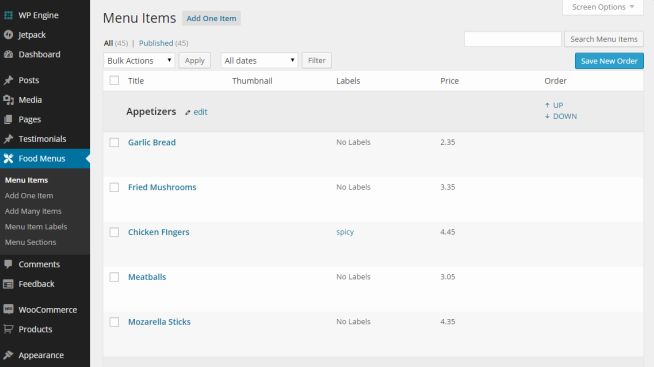Click the Filter button
Viewport: 654px width, 367px height.
coord(317,60)
